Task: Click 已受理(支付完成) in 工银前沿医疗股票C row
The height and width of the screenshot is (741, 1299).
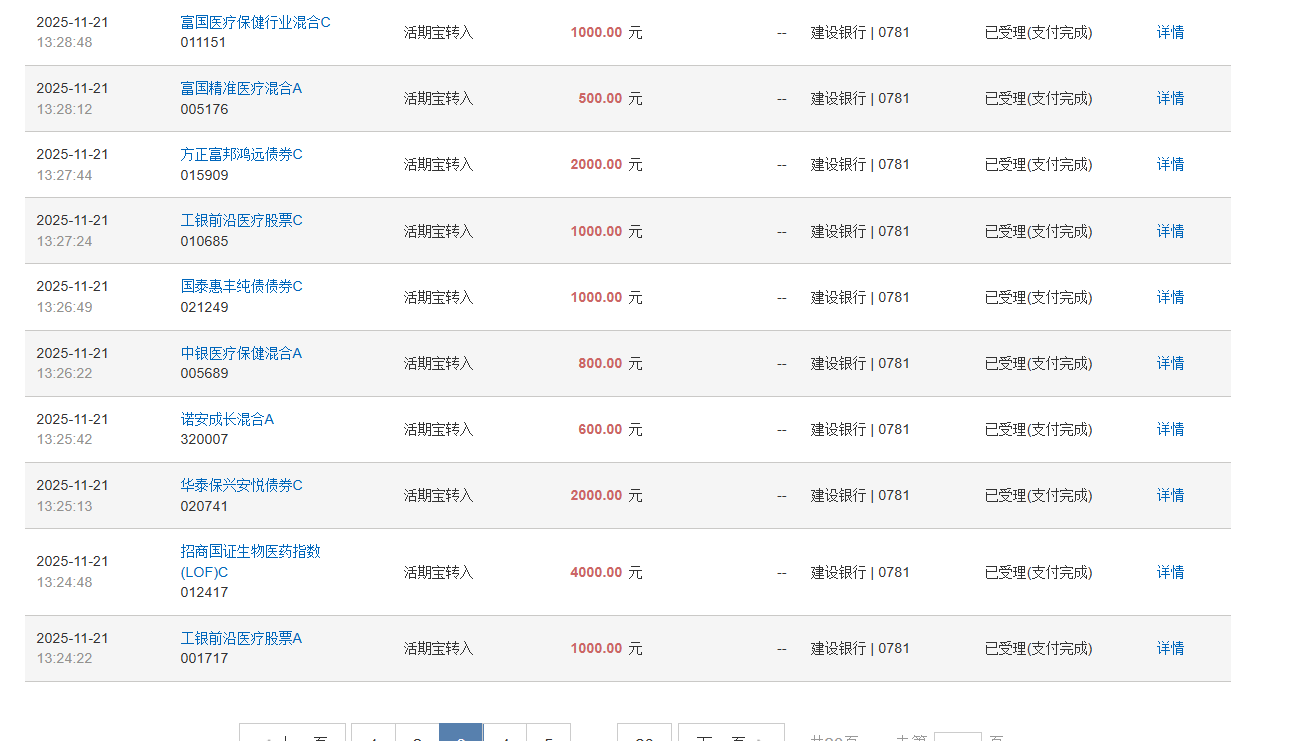Action: (x=1038, y=231)
